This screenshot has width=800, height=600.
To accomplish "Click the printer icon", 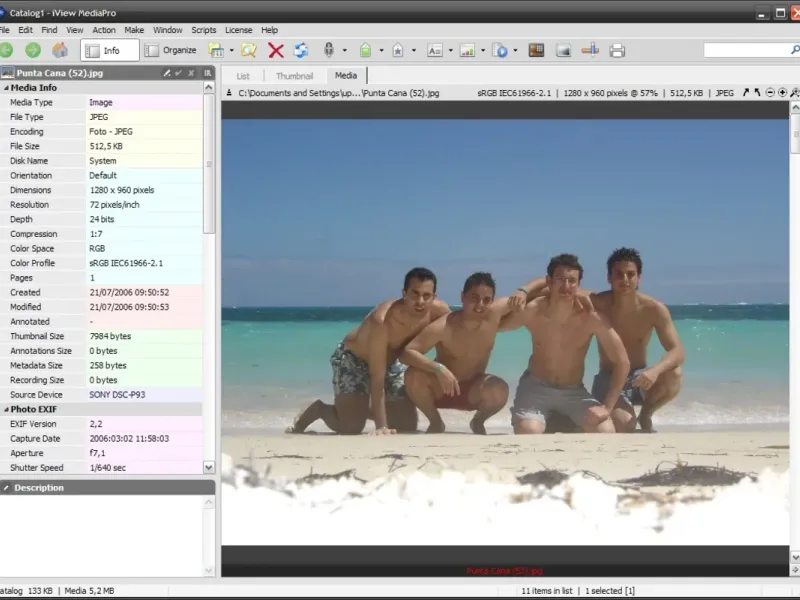I will (x=617, y=50).
